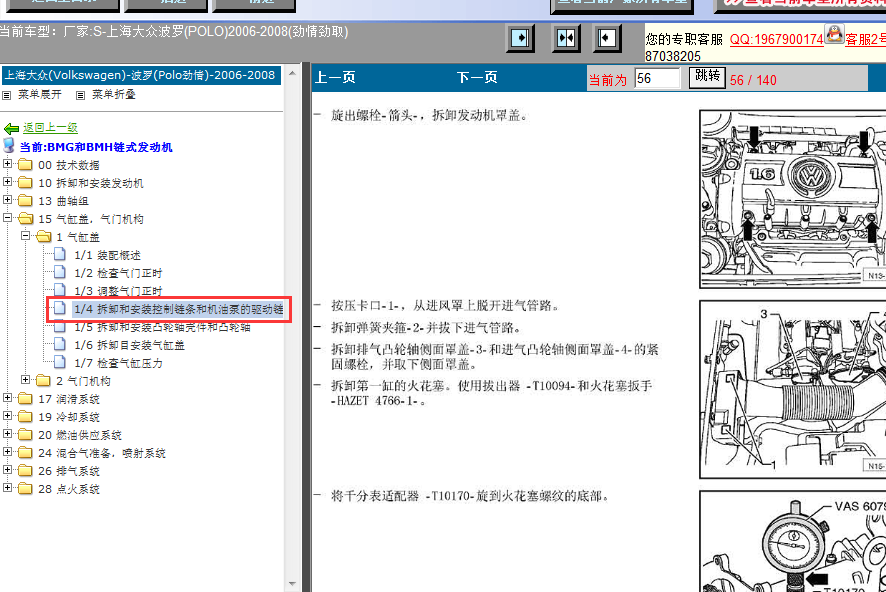
Task: Click the 菜单展开 label
Action: (40, 94)
